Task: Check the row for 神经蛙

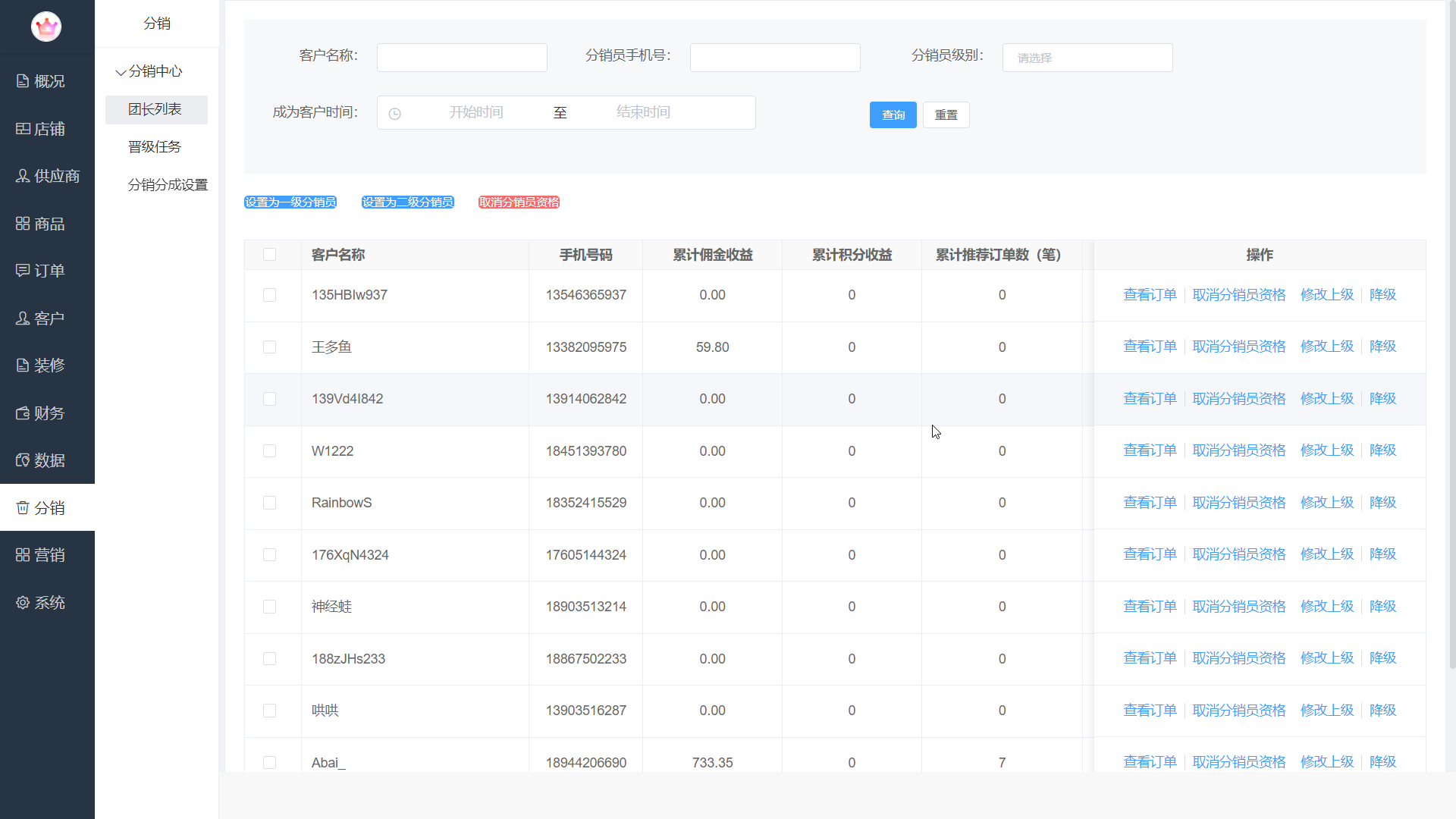Action: (269, 607)
